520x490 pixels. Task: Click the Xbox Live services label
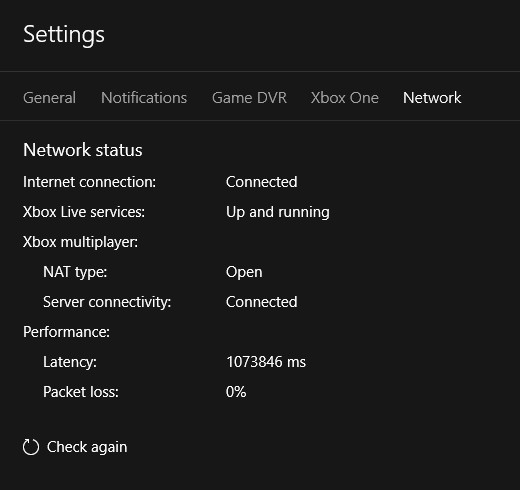coord(84,212)
